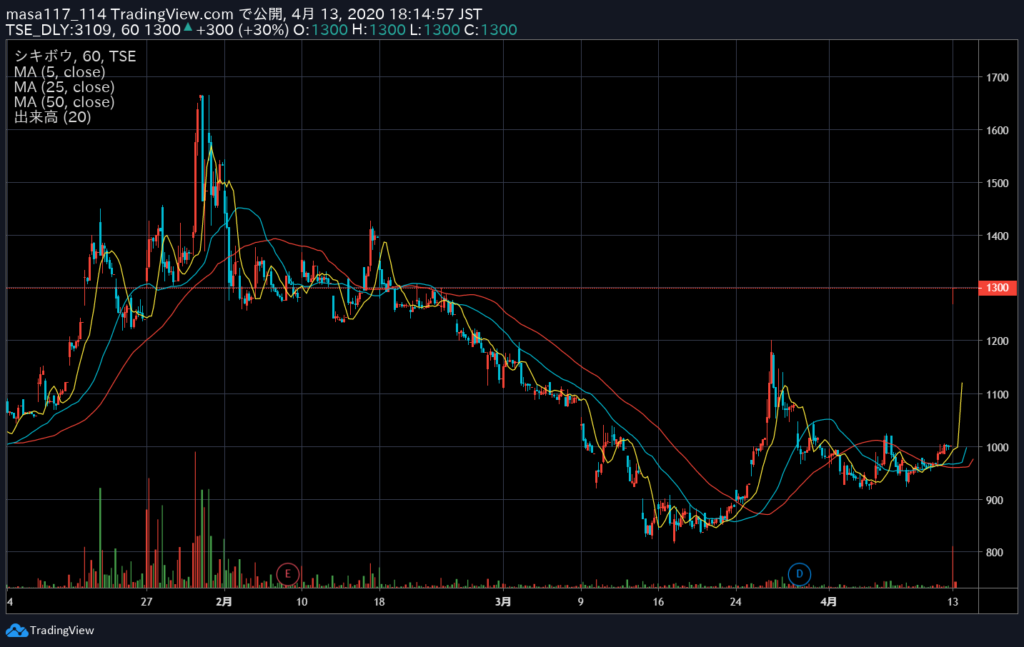Click the 24 date axis label

736,601
